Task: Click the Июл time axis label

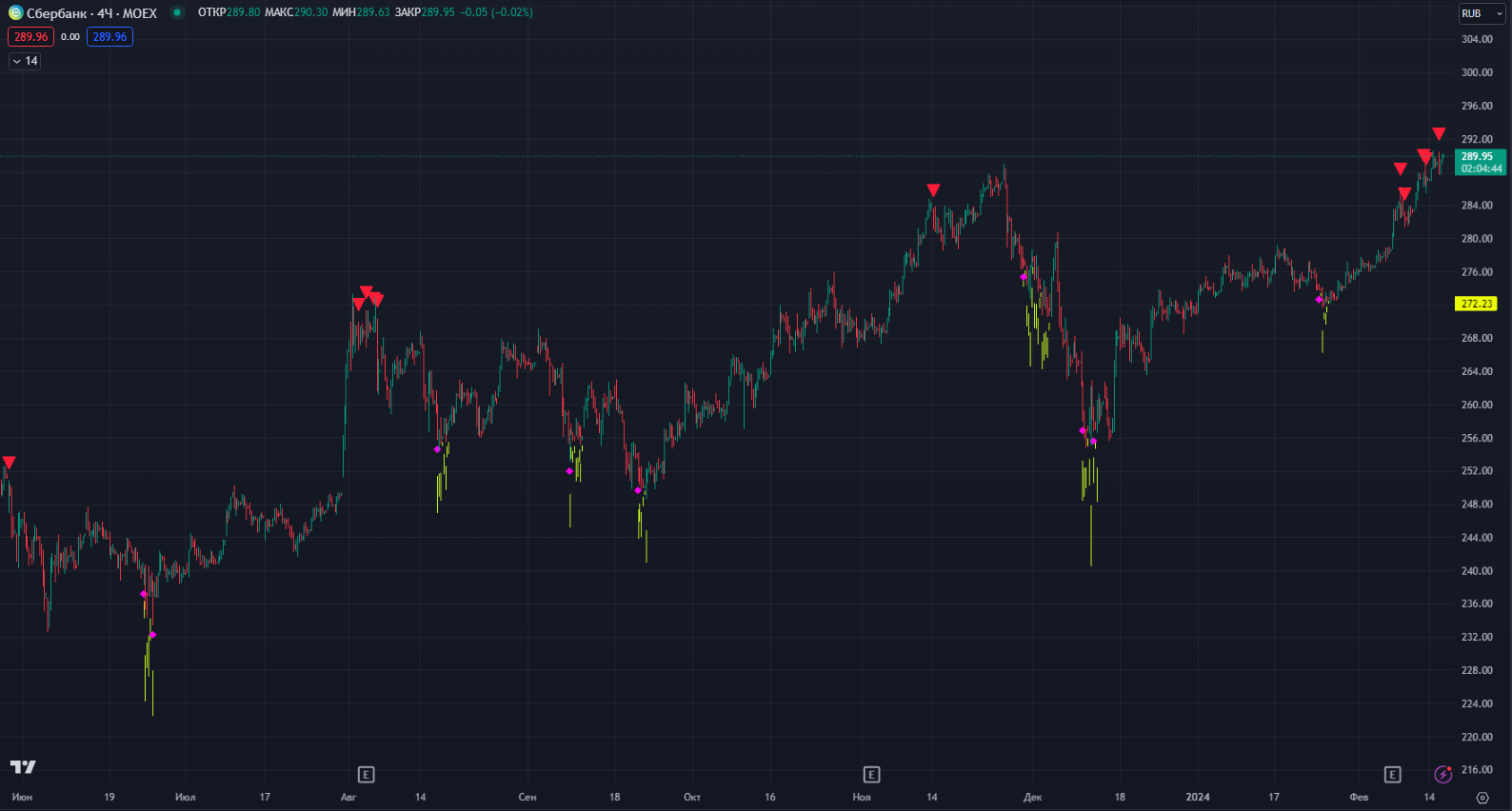Action: coord(186,797)
